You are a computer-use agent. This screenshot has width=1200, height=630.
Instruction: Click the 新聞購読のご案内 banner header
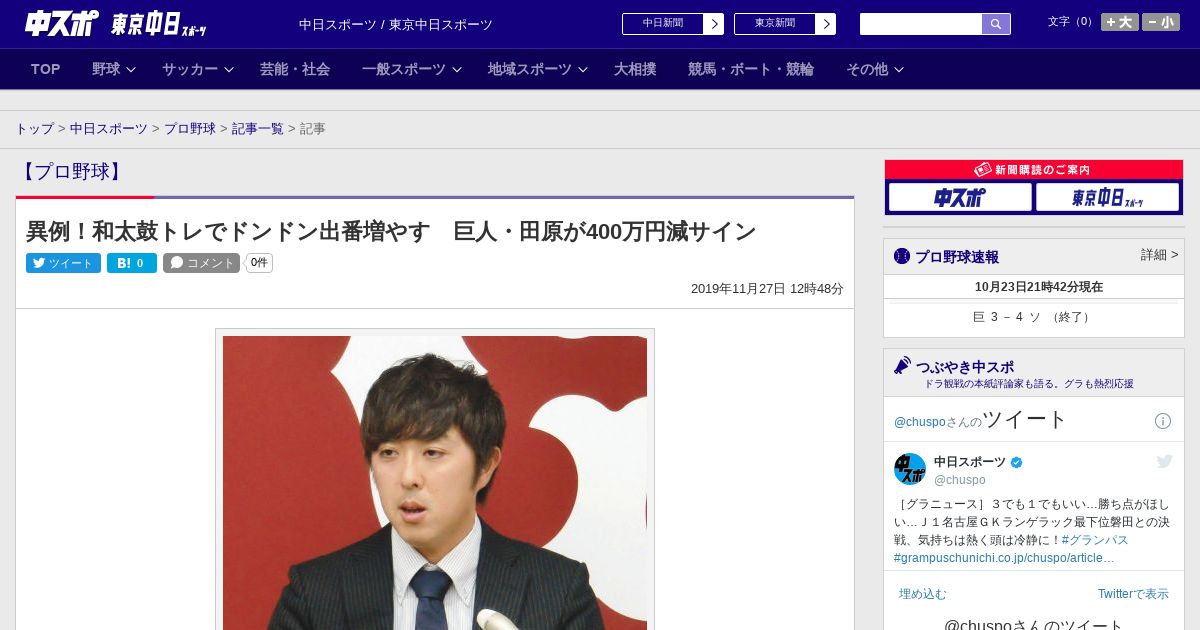pos(1034,170)
